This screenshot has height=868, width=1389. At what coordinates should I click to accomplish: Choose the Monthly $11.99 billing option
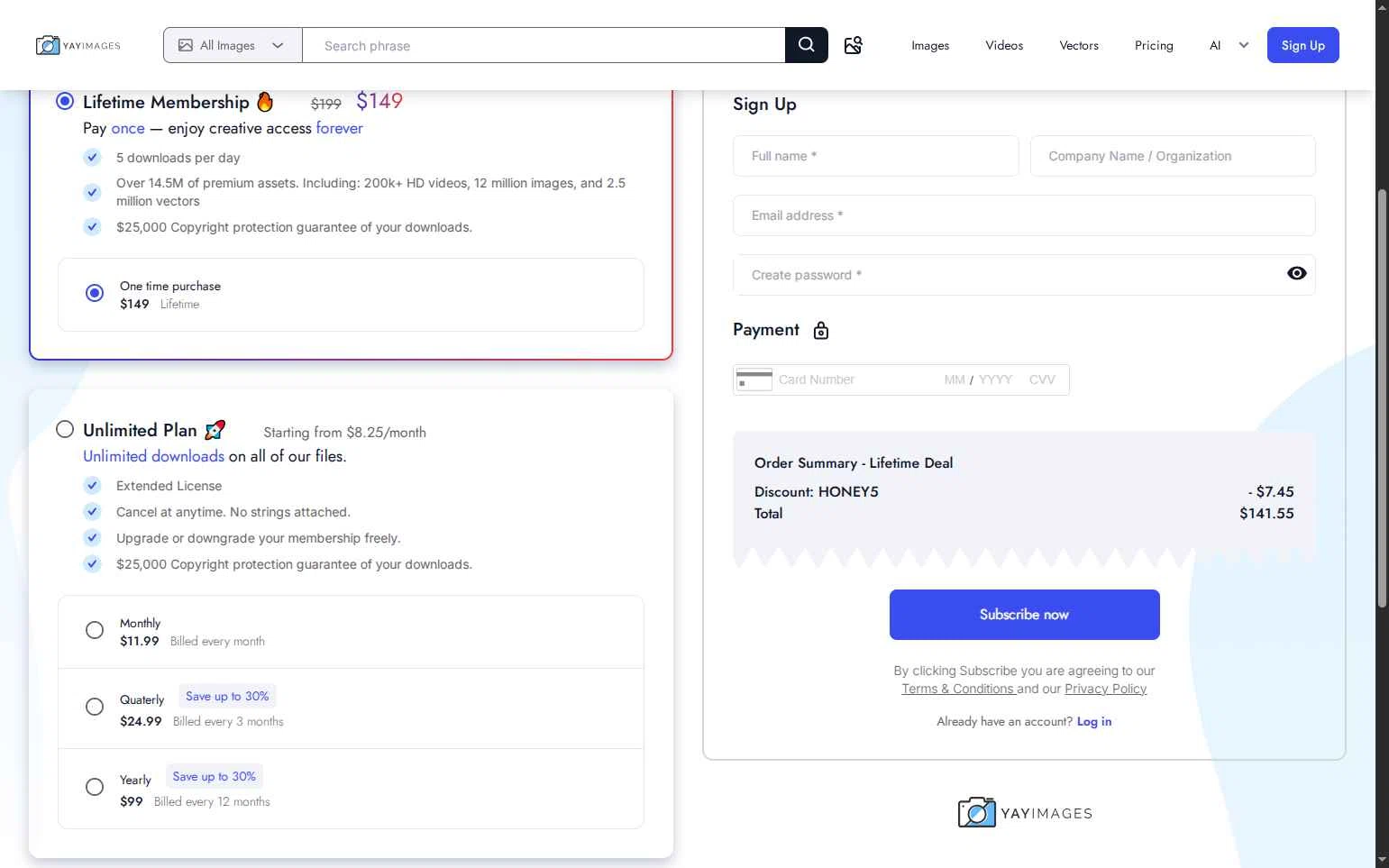pos(95,630)
